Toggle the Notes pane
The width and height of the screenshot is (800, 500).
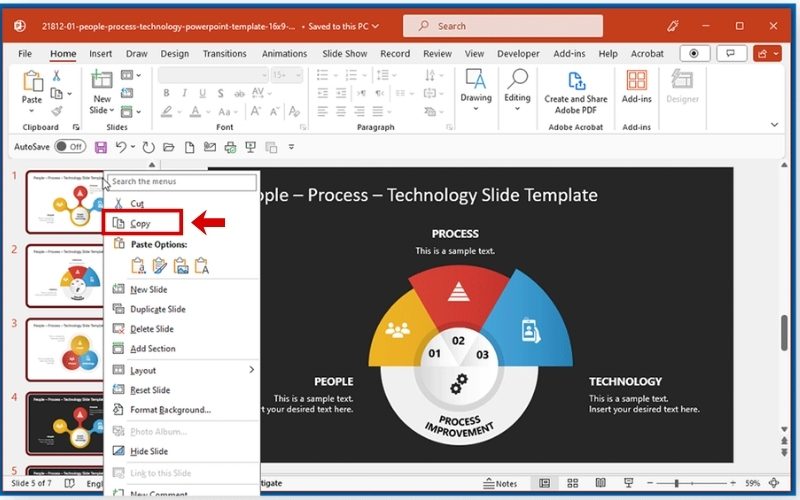click(x=500, y=483)
